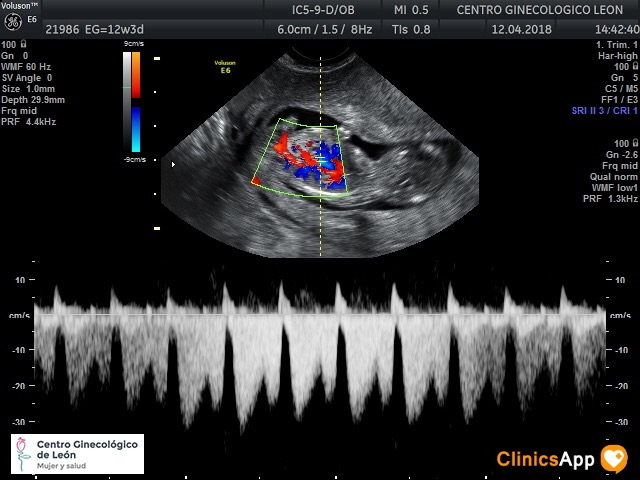The width and height of the screenshot is (640, 480).
Task: Click the Centro Ginecológico de León logo
Action: click(77, 454)
